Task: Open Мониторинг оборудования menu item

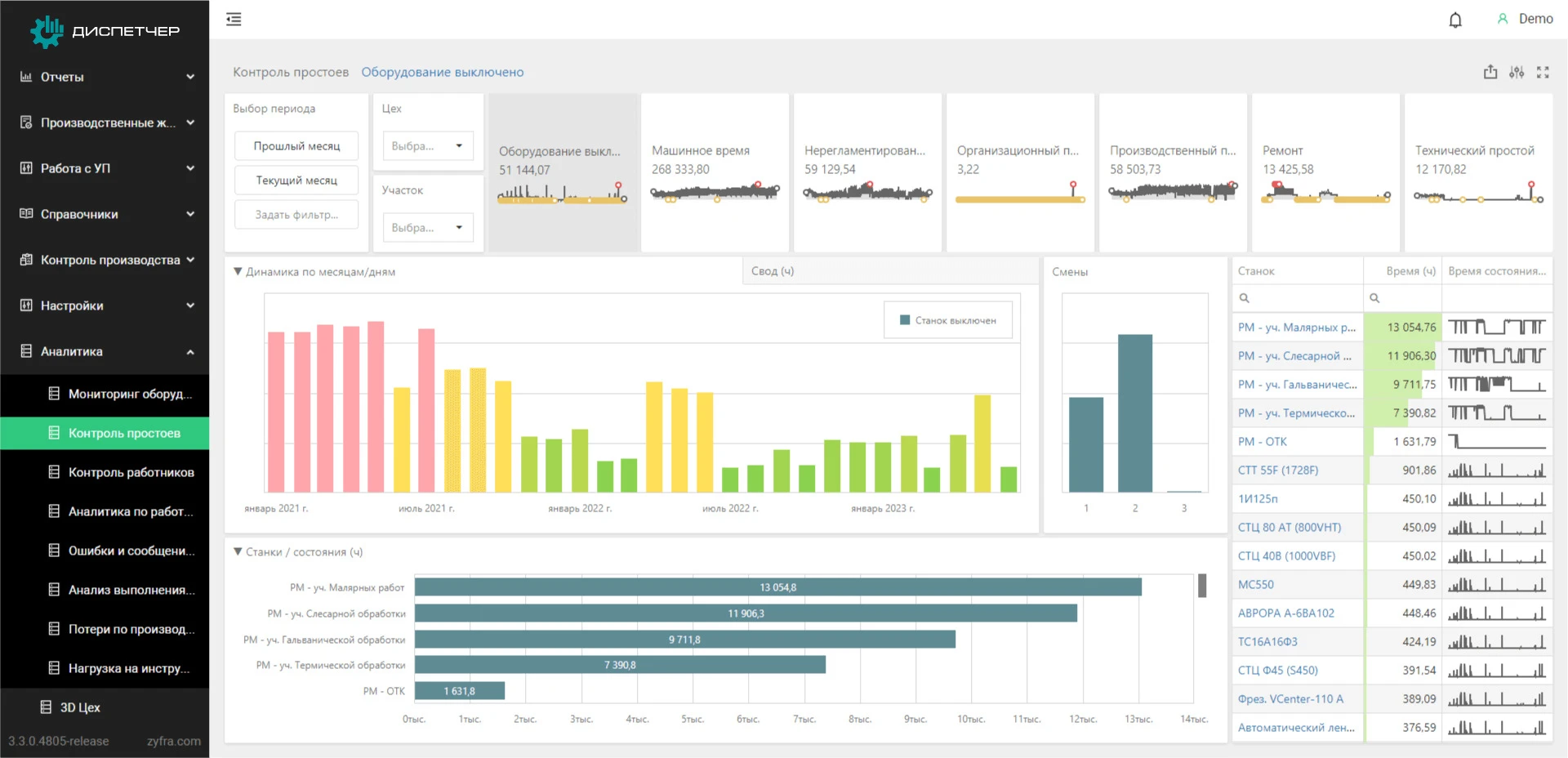Action: 129,394
